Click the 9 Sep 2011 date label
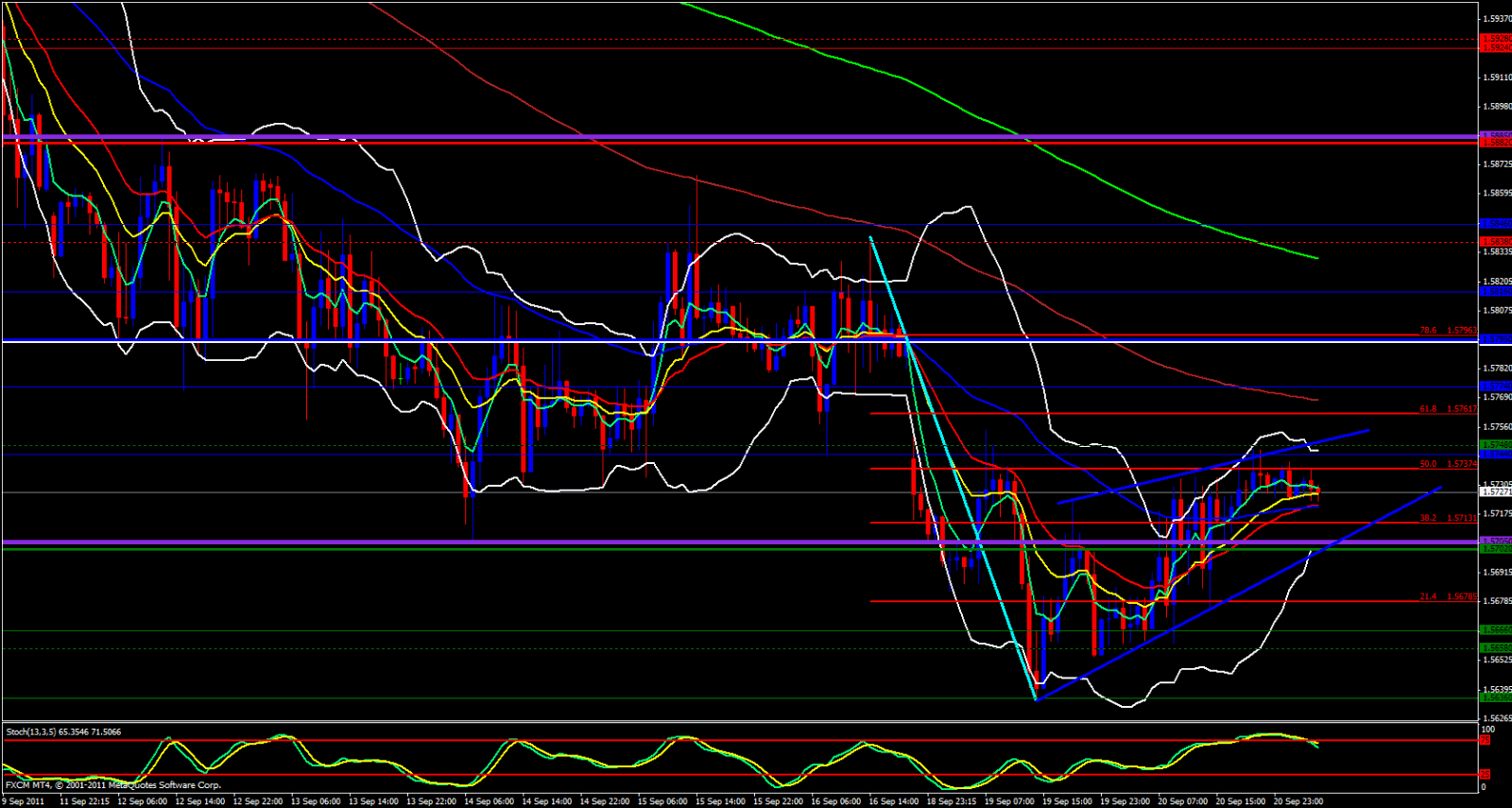Image resolution: width=1512 pixels, height=808 pixels. click(24, 801)
